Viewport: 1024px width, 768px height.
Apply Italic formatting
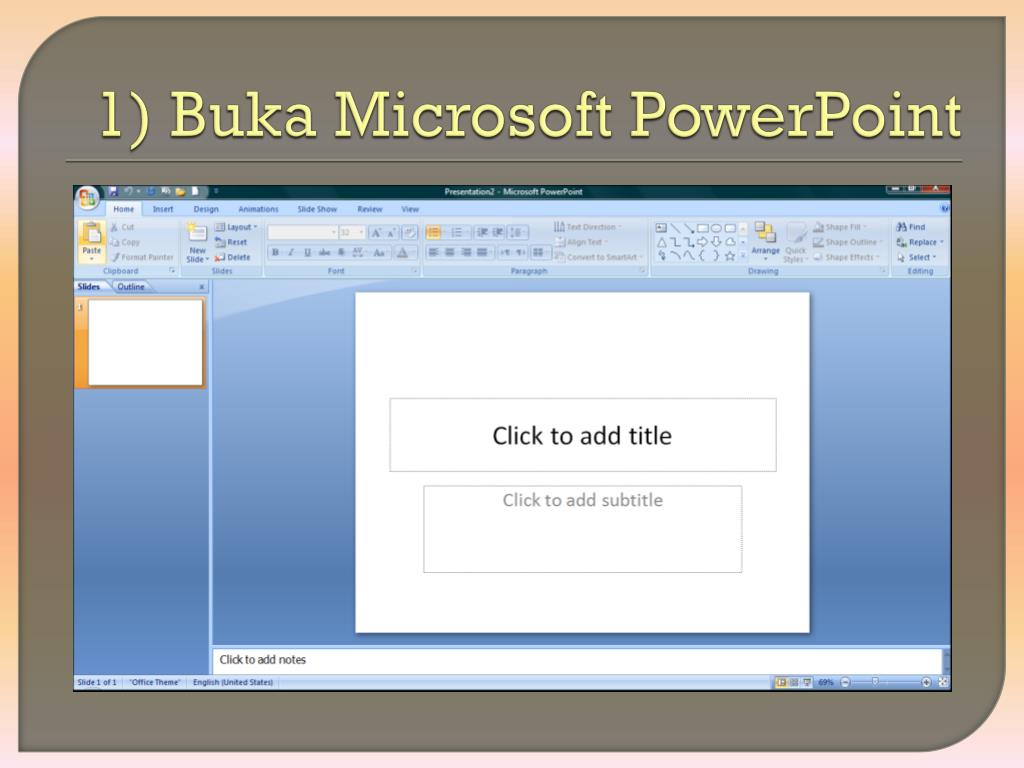pyautogui.click(x=291, y=252)
